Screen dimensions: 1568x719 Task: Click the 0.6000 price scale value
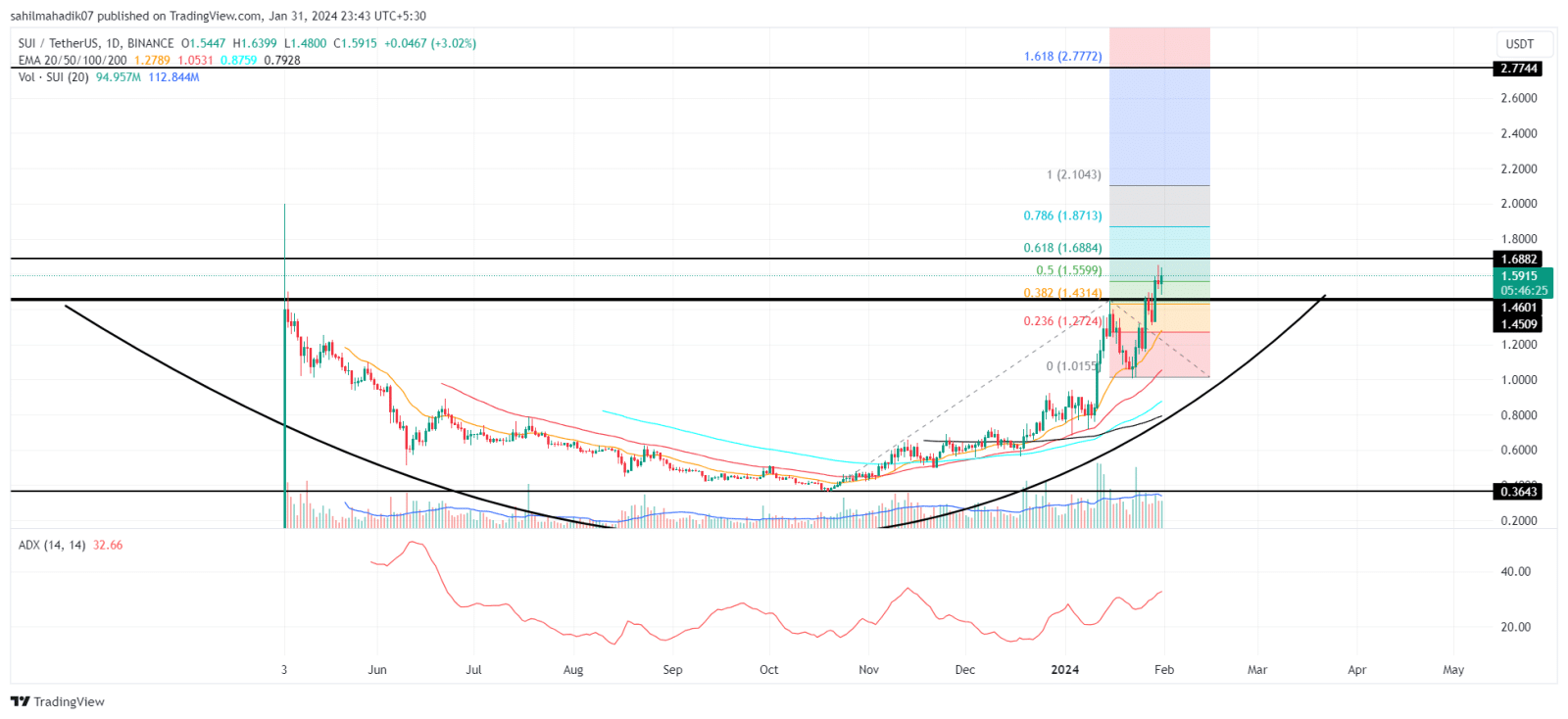pyautogui.click(x=1519, y=451)
